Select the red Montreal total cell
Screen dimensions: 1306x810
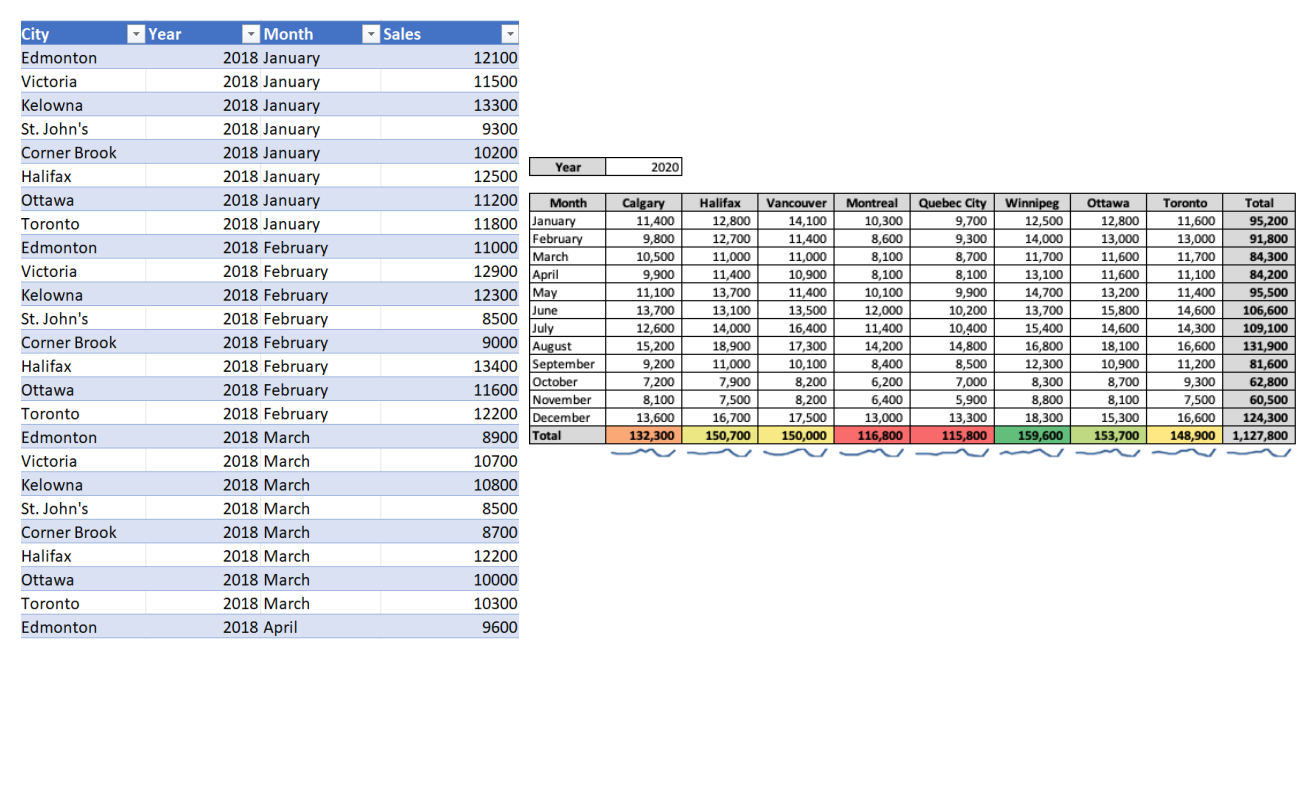pos(872,435)
